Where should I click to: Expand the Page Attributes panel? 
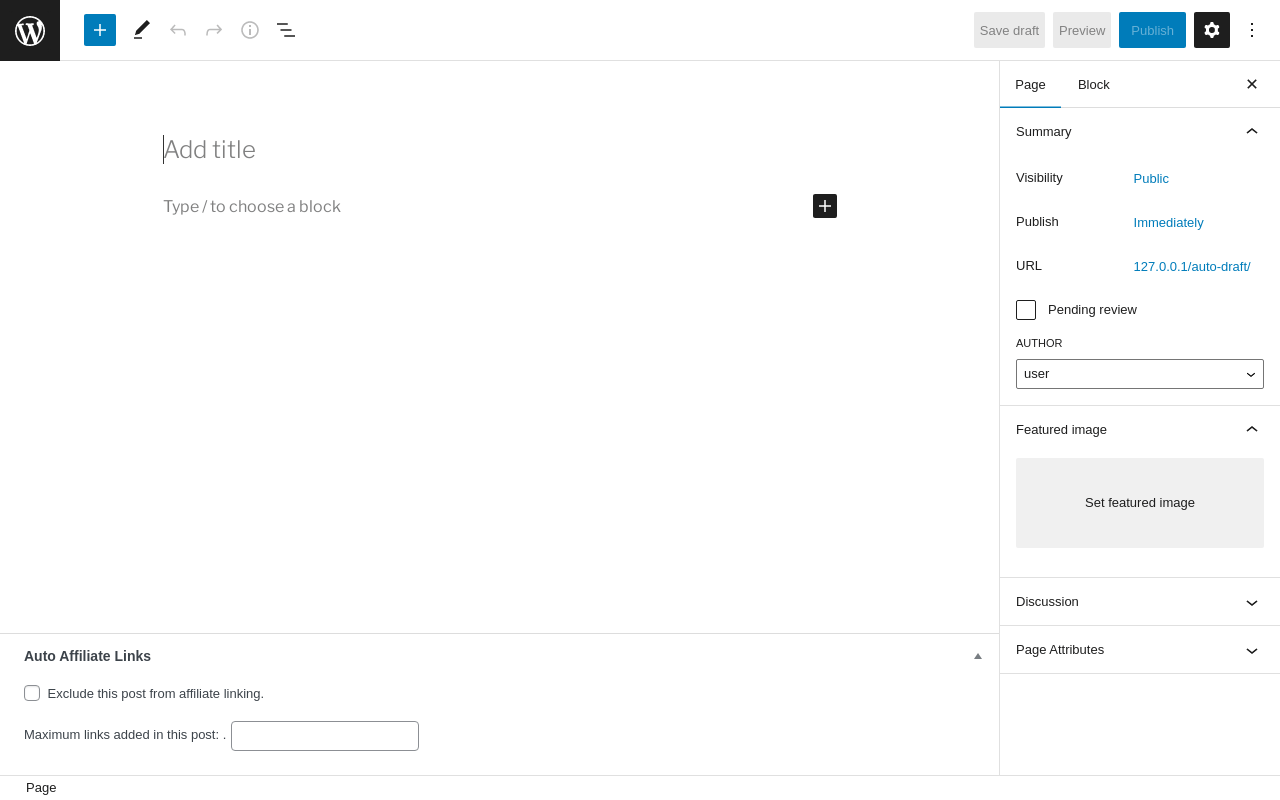[x=1140, y=650]
